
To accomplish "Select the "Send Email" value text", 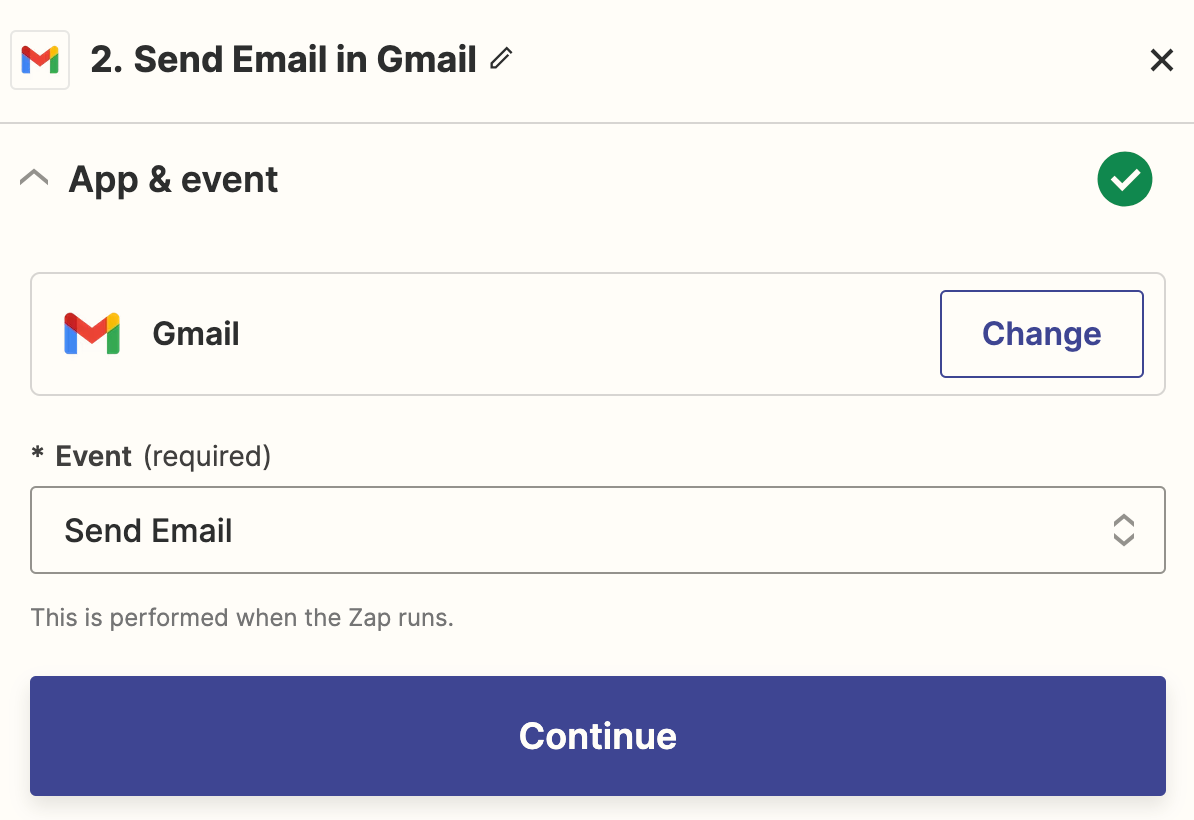I will (148, 531).
